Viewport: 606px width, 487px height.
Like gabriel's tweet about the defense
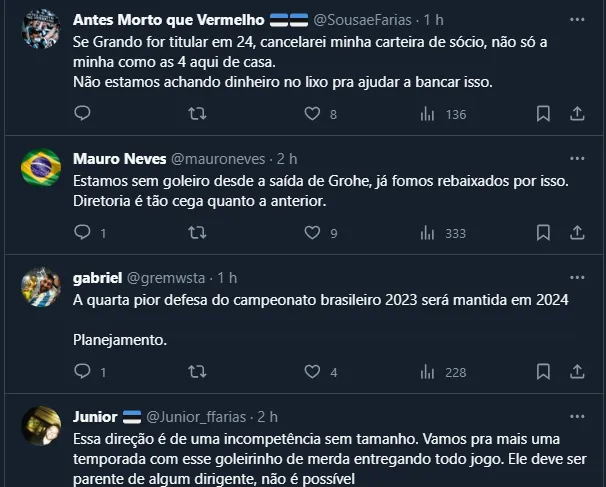pos(312,371)
